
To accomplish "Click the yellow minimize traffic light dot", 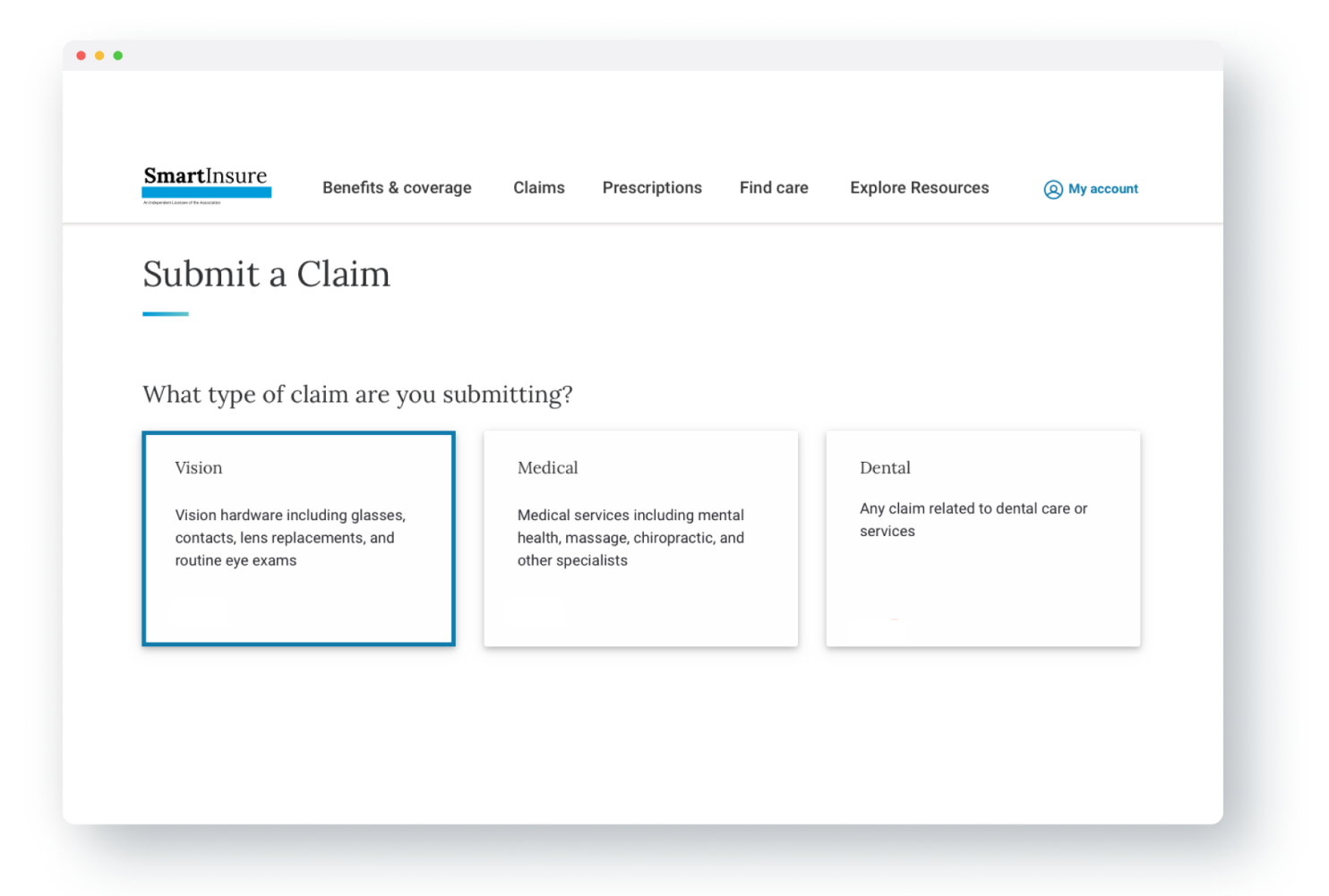I will coord(99,55).
